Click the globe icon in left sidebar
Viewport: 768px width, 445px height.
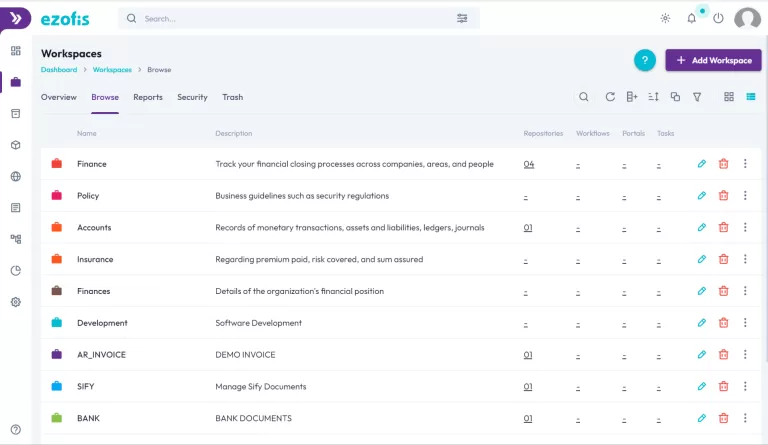15,177
